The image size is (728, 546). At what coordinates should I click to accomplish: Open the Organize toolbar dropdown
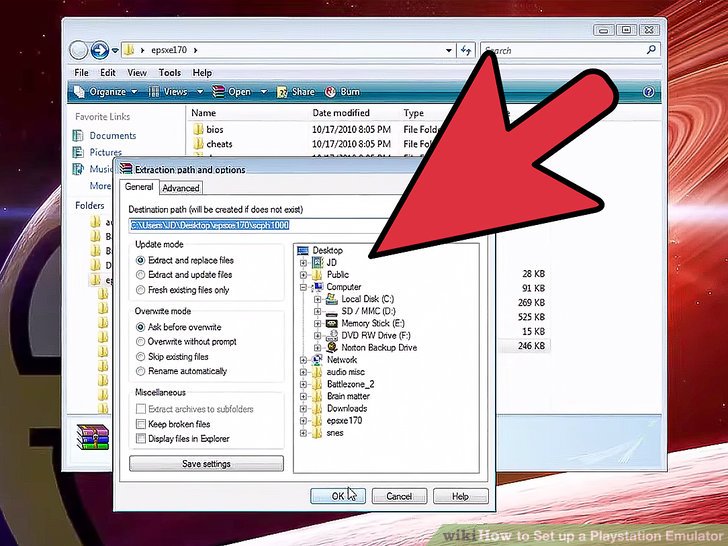[106, 92]
